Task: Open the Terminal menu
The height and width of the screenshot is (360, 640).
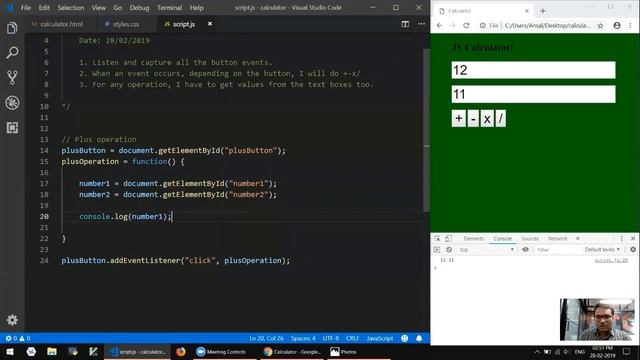Action: (x=169, y=8)
